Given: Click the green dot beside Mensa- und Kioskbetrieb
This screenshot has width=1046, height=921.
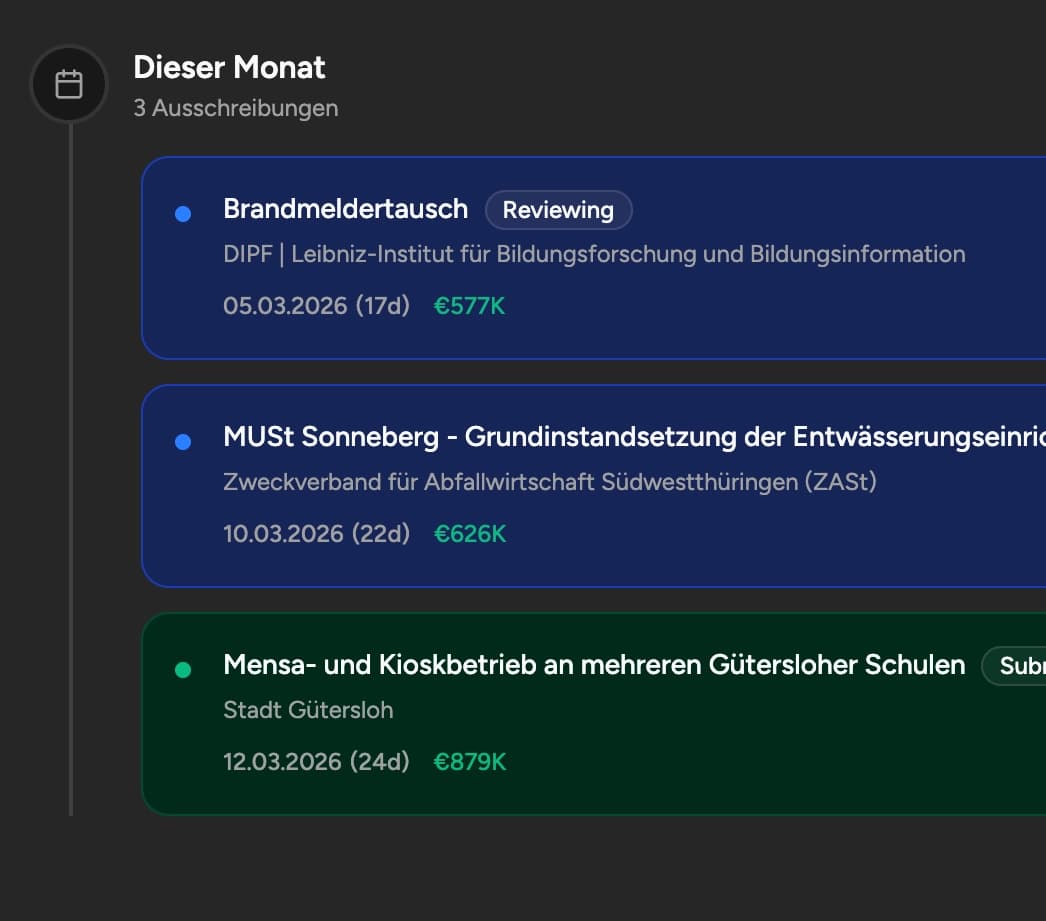Looking at the screenshot, I should [x=183, y=669].
